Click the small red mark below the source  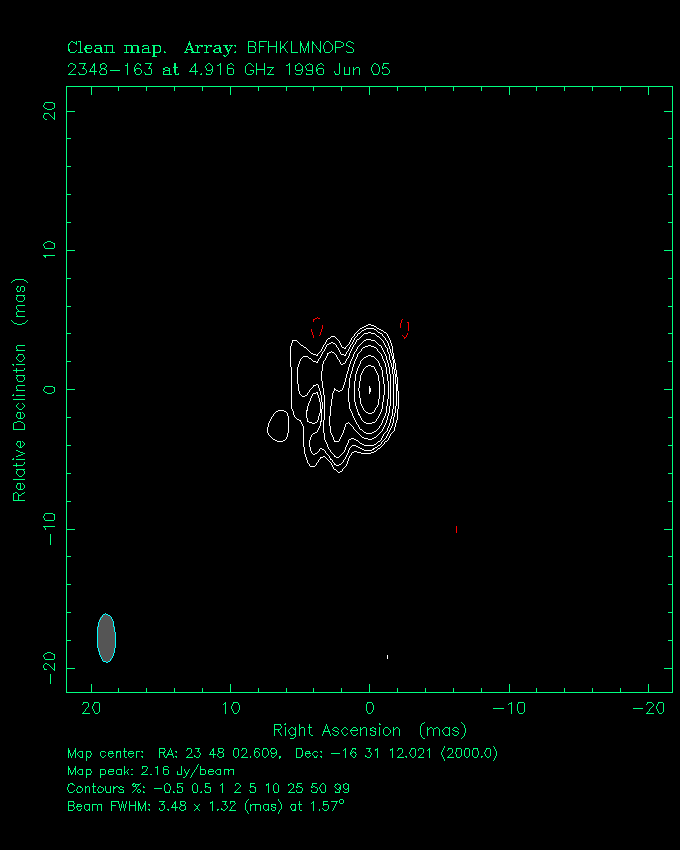(x=456, y=529)
